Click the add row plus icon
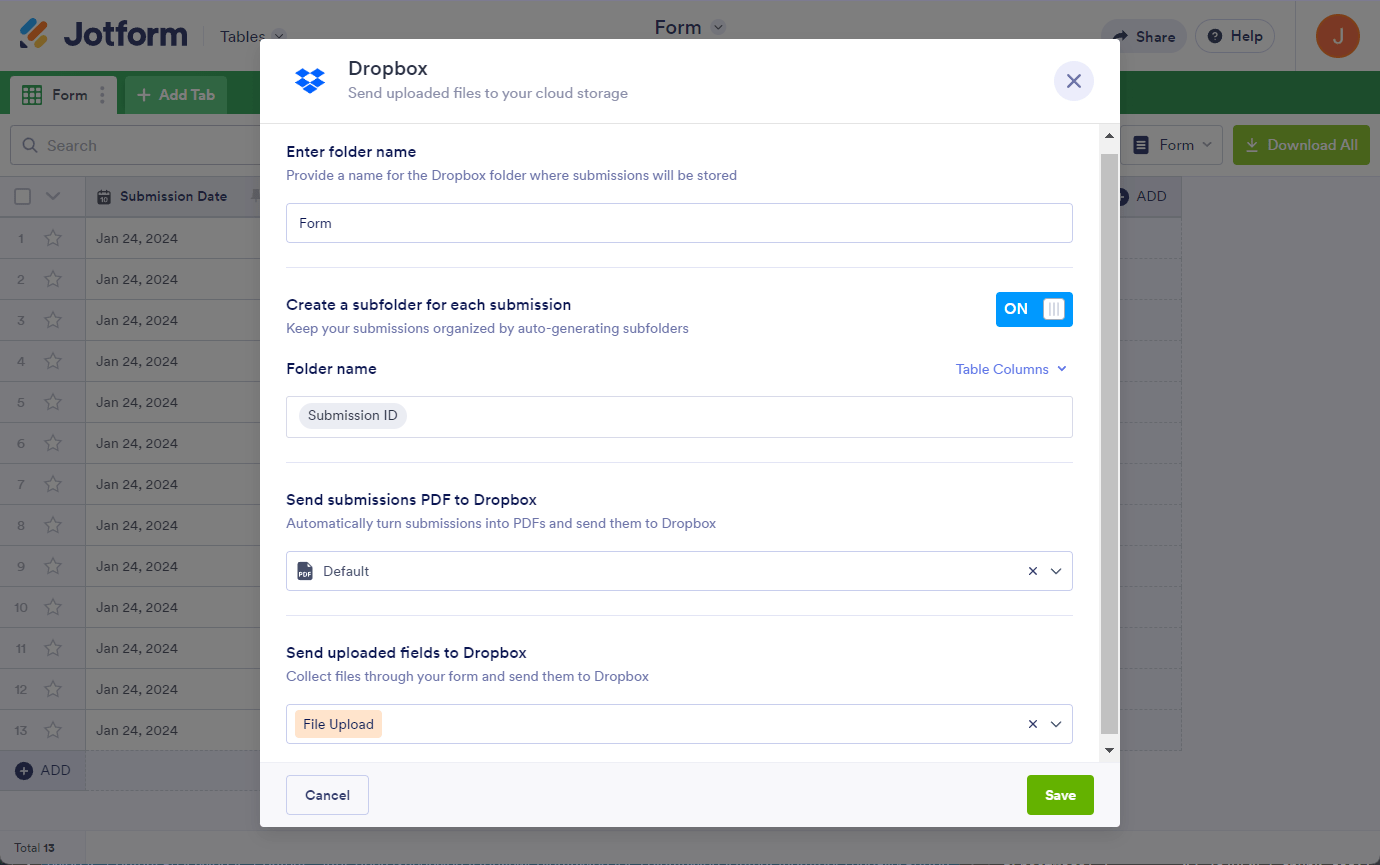This screenshot has width=1380, height=865. point(25,771)
